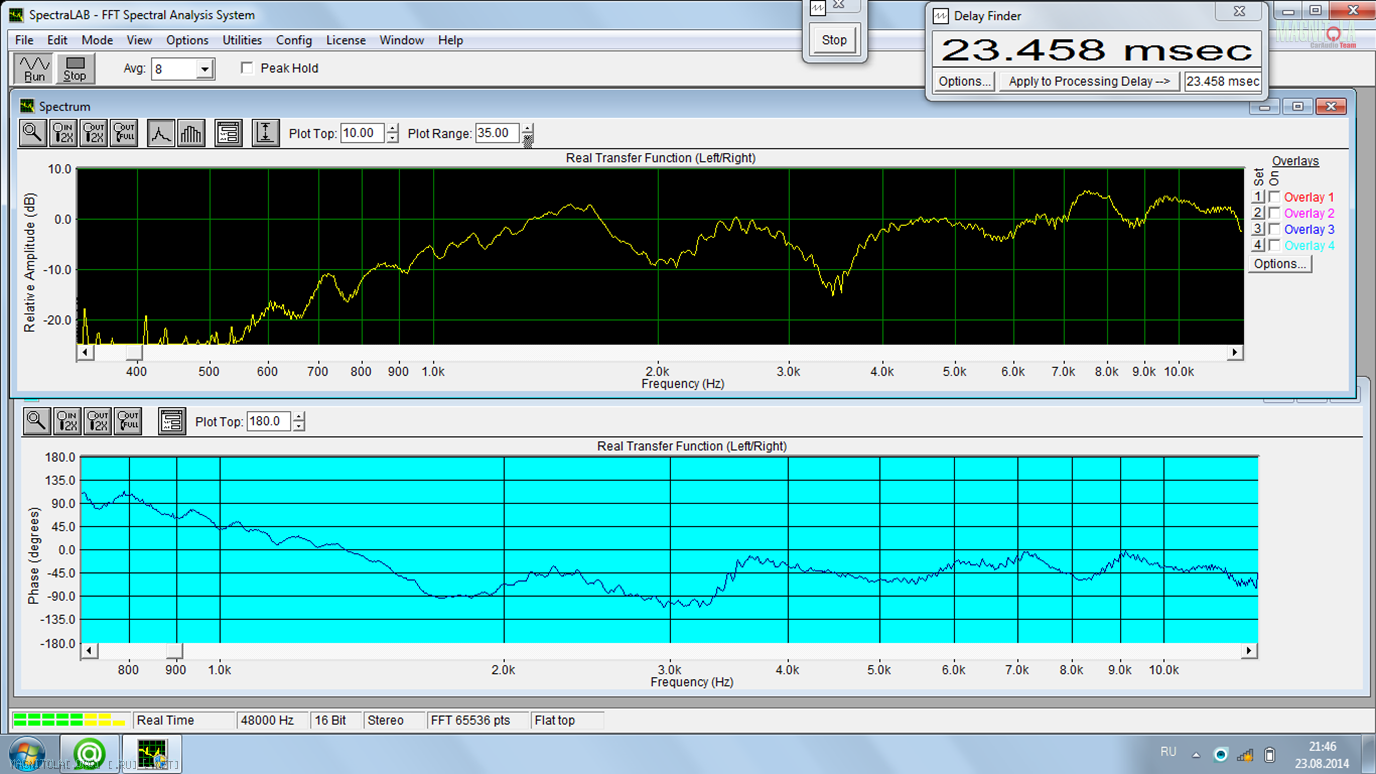This screenshot has width=1376, height=774.
Task: Zoom in 2X in Phase window
Action: point(68,421)
